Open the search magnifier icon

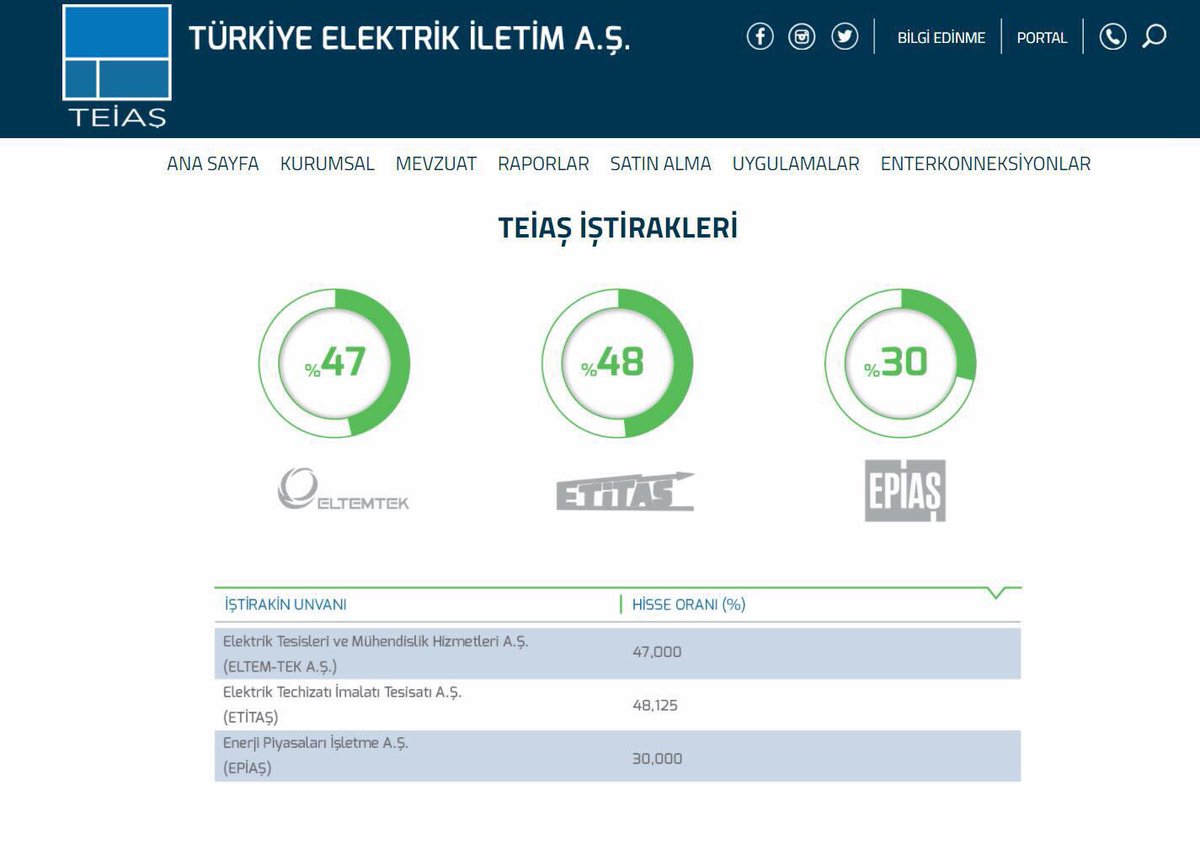coord(1155,37)
